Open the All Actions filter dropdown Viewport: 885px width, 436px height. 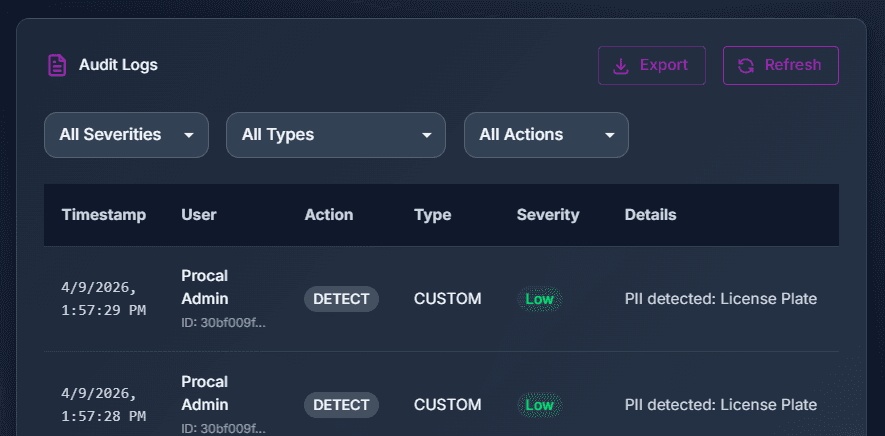click(x=546, y=135)
